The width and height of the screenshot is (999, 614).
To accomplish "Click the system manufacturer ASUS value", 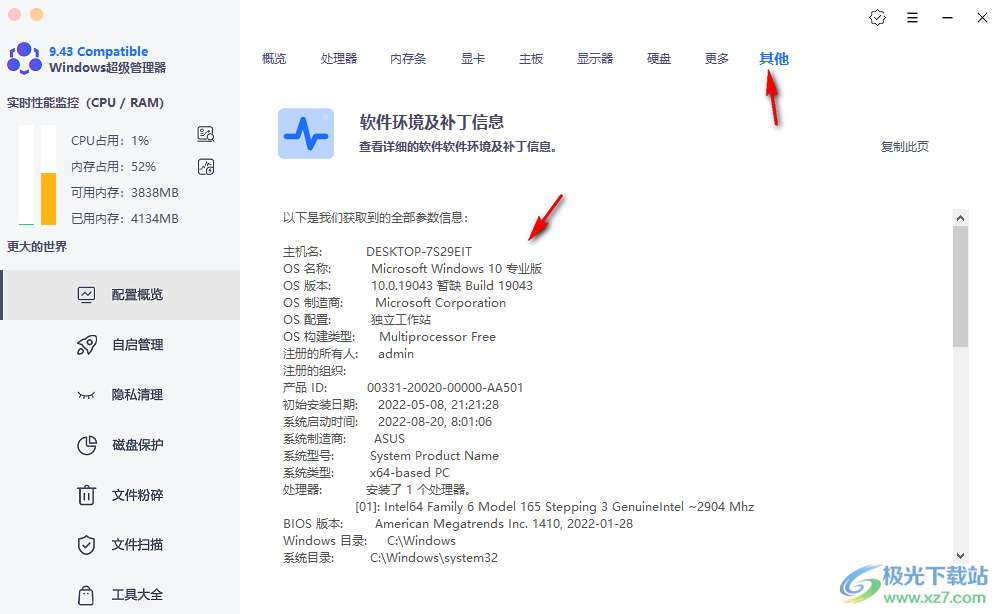I will (x=389, y=439).
